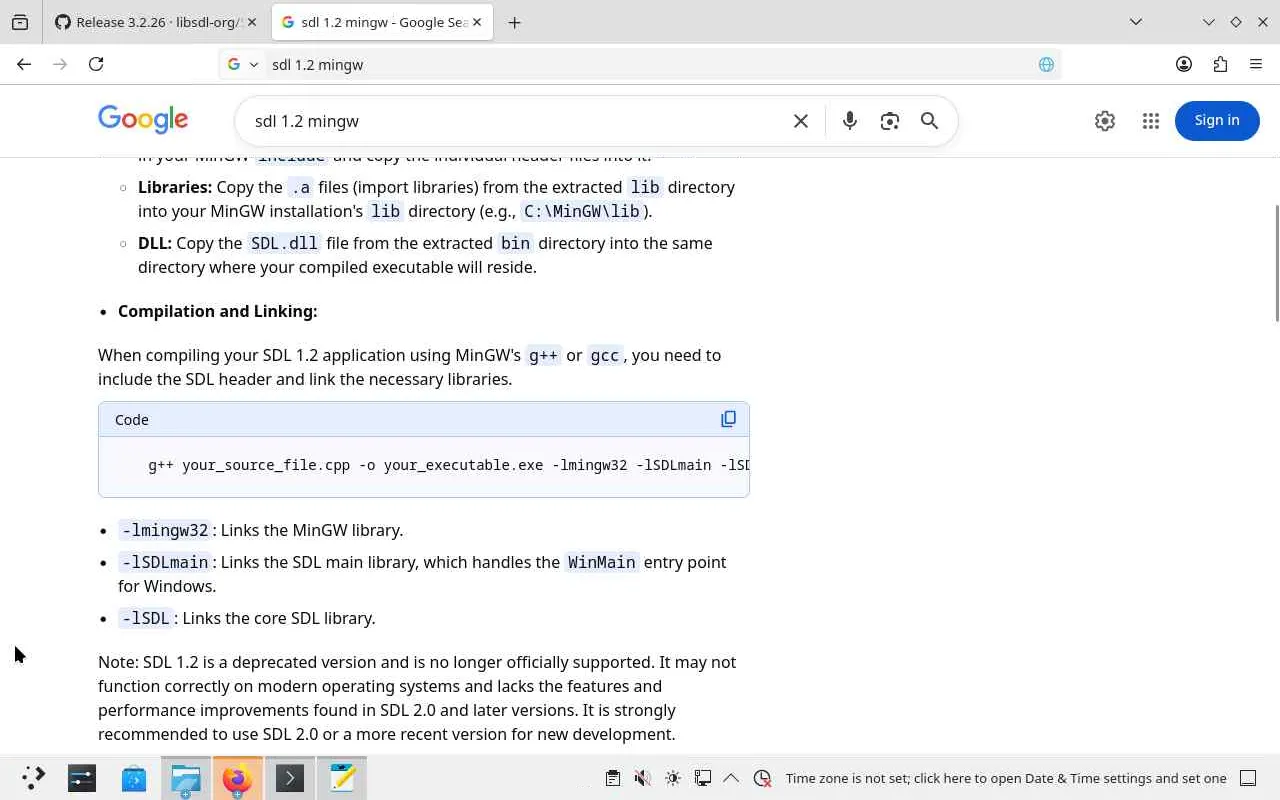Search by image with Google Lens

[889, 121]
